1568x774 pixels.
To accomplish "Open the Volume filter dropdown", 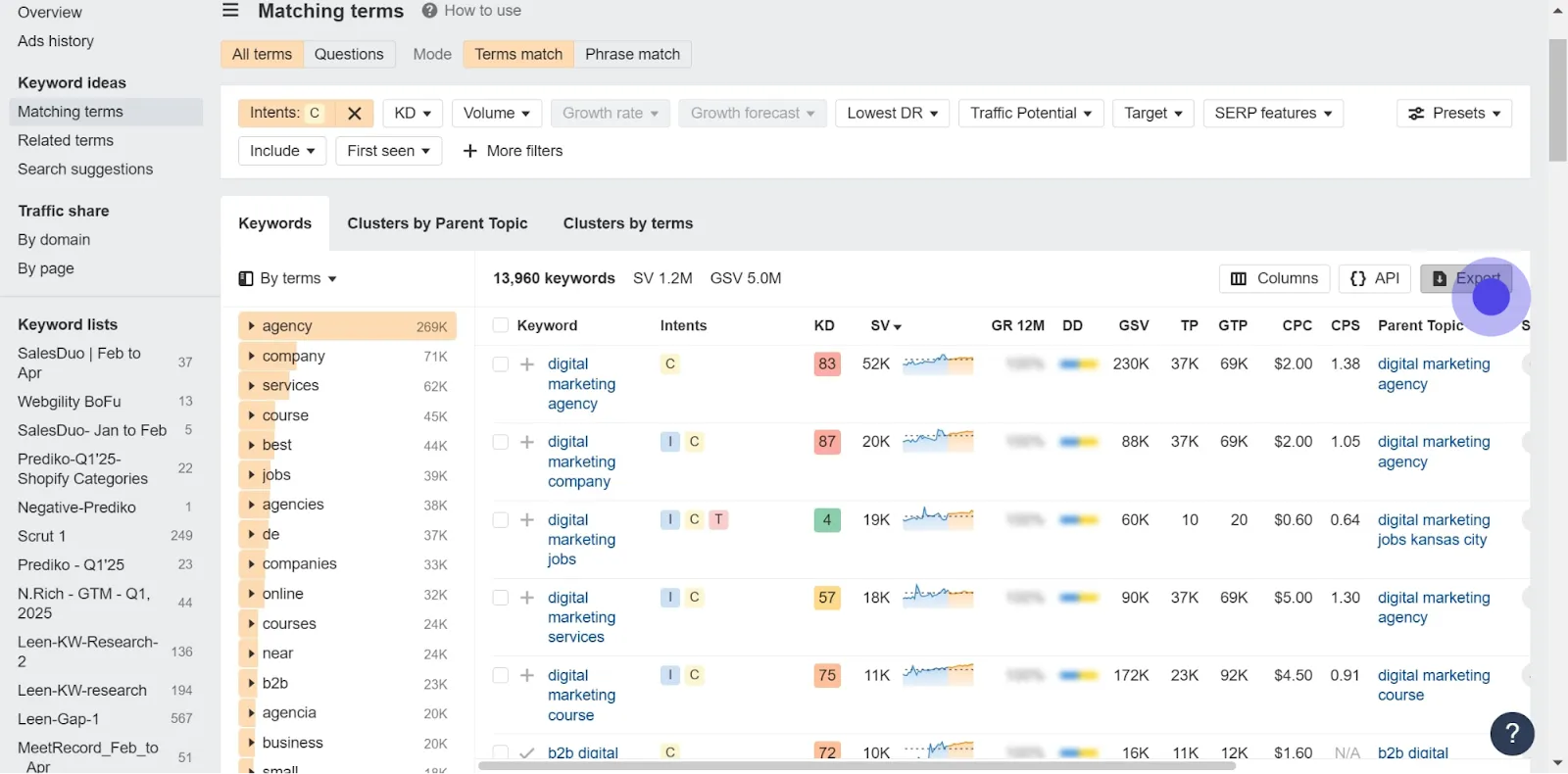I will [x=497, y=114].
